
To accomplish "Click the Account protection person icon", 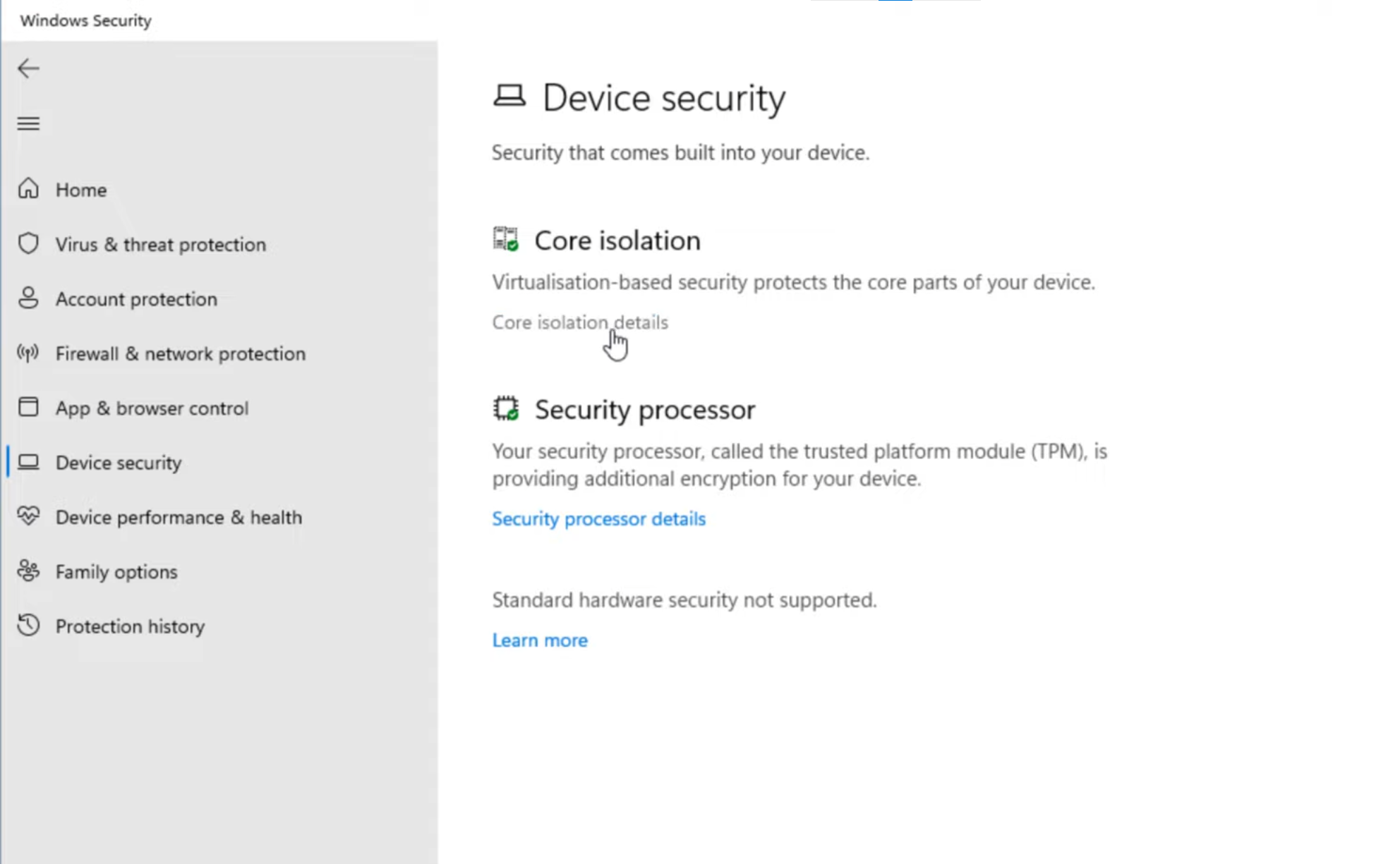I will [x=28, y=298].
